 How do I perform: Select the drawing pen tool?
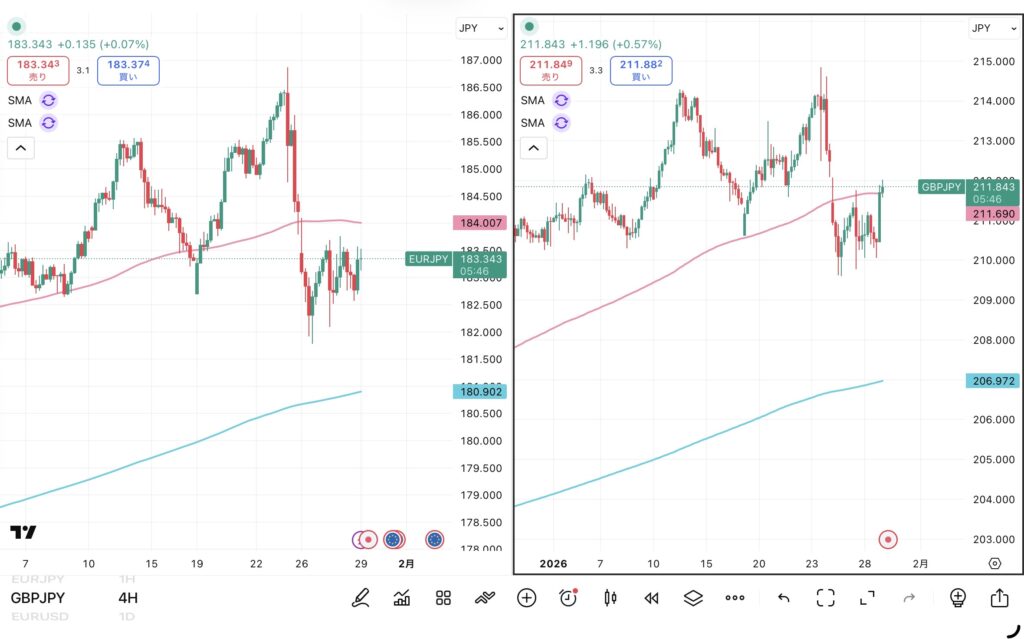pos(361,598)
